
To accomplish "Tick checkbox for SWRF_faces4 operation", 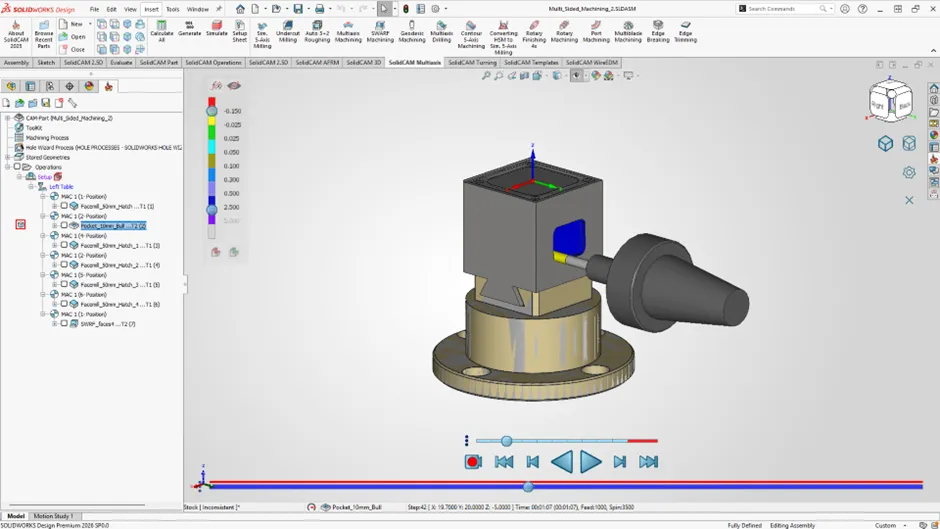I will [x=64, y=323].
